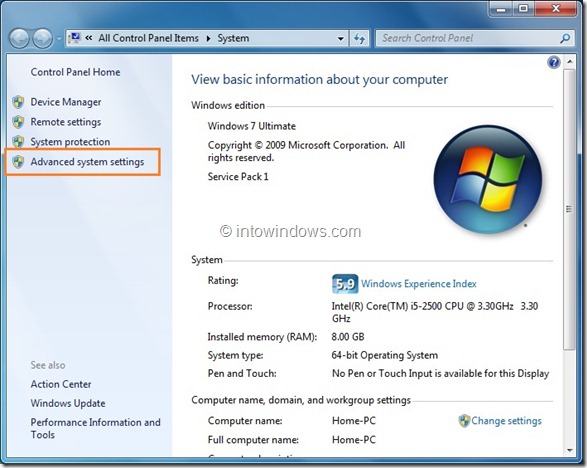
Task: Click shield icon beside Remote settings
Action: [x=18, y=122]
